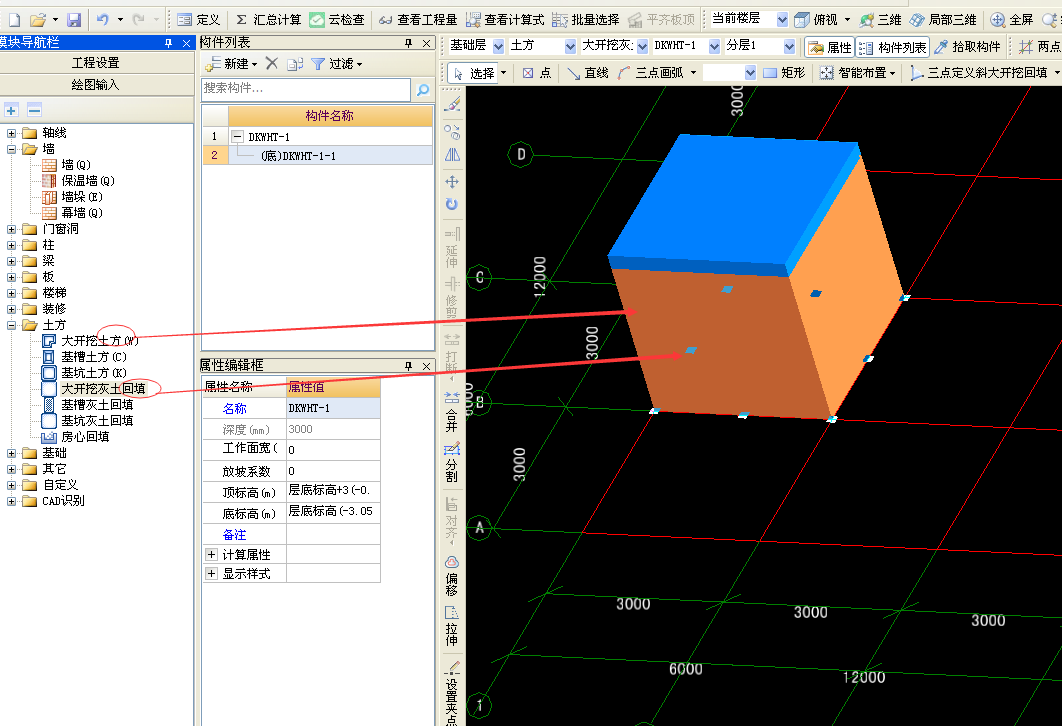The image size is (1062, 726).
Task: Select 保温墙(Q) in the tree
Action: click(79, 181)
